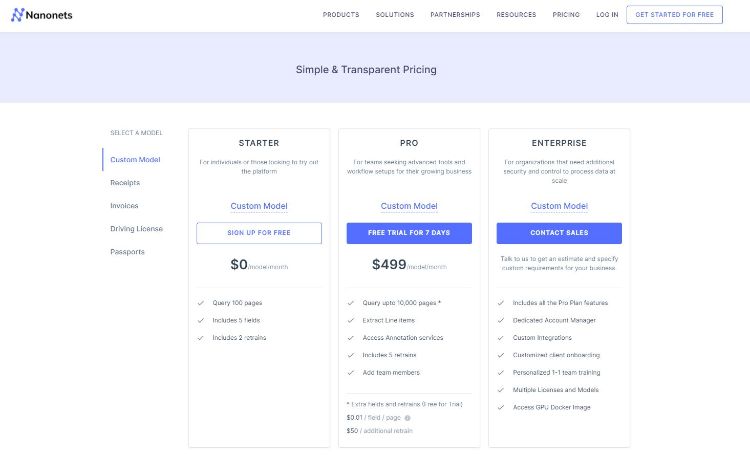Click 'Access Annotation services' feature

click(403, 337)
